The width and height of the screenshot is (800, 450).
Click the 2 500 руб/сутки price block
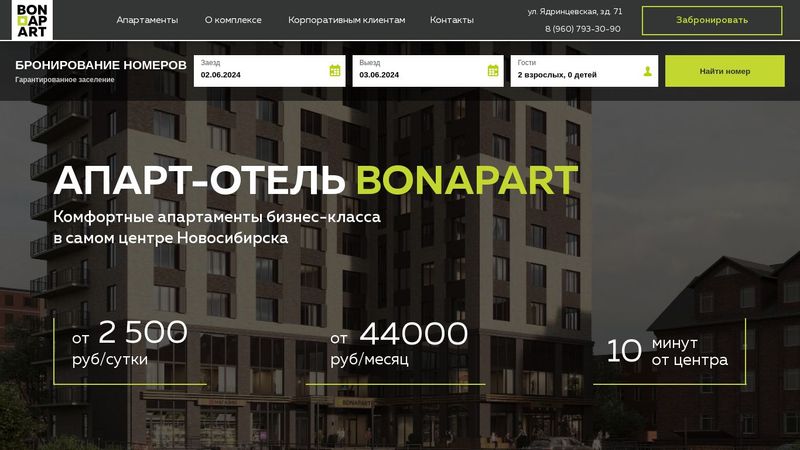(130, 343)
